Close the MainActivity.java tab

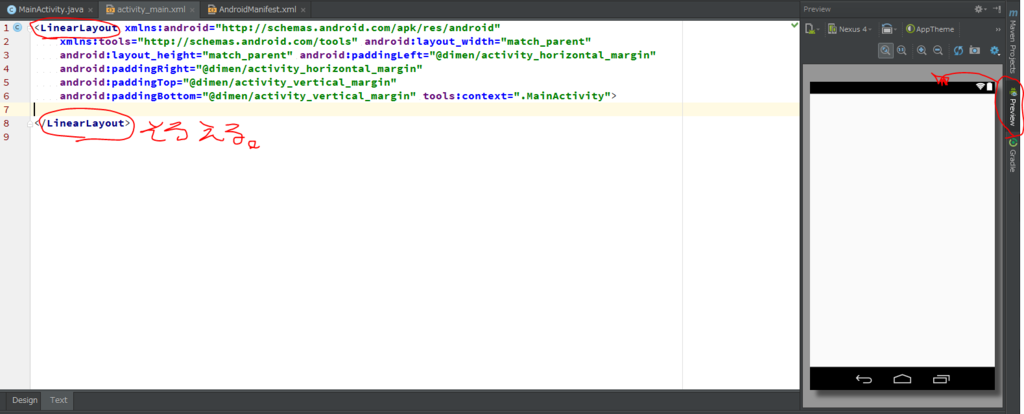(x=90, y=10)
